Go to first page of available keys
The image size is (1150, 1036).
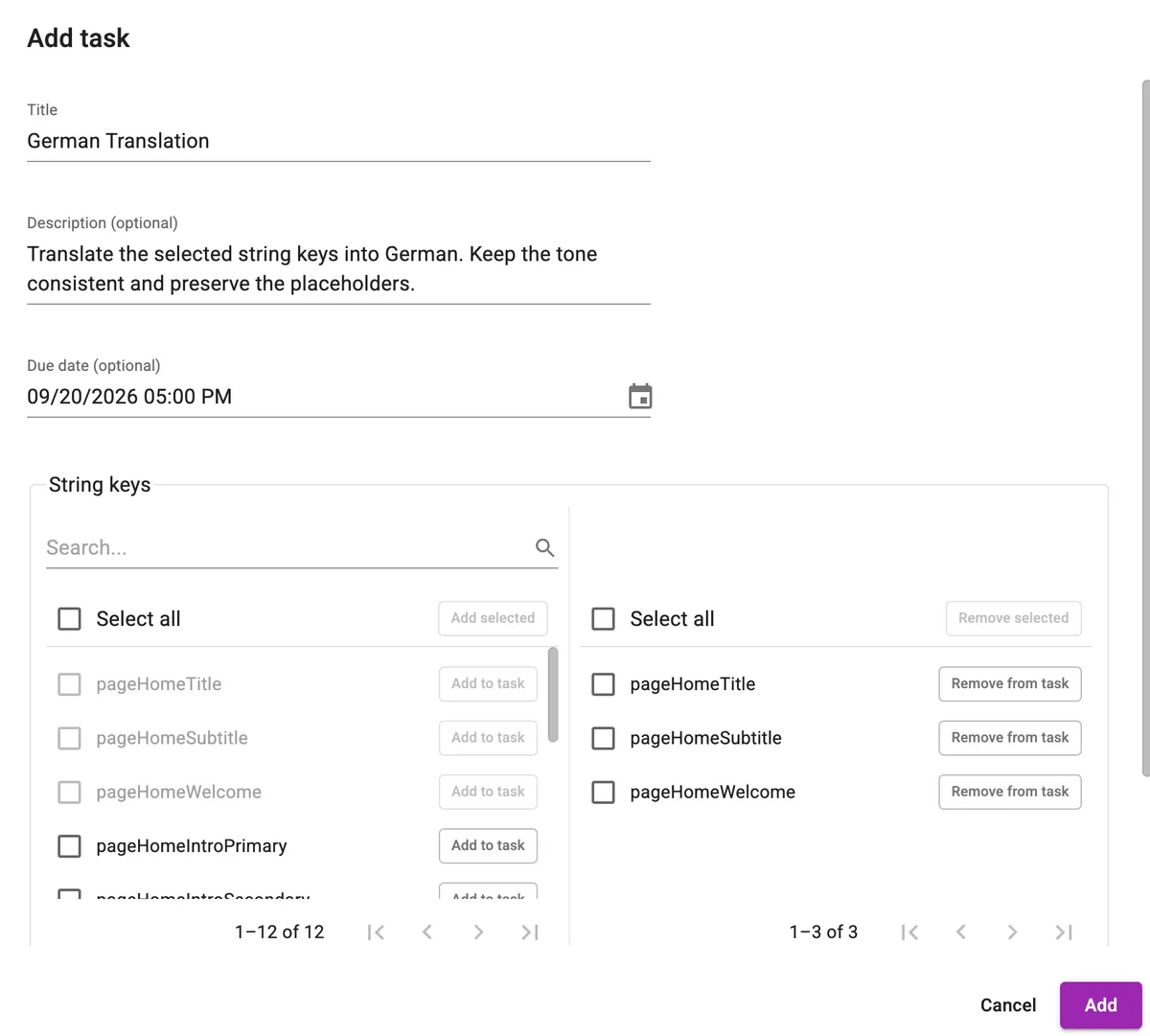click(x=376, y=932)
